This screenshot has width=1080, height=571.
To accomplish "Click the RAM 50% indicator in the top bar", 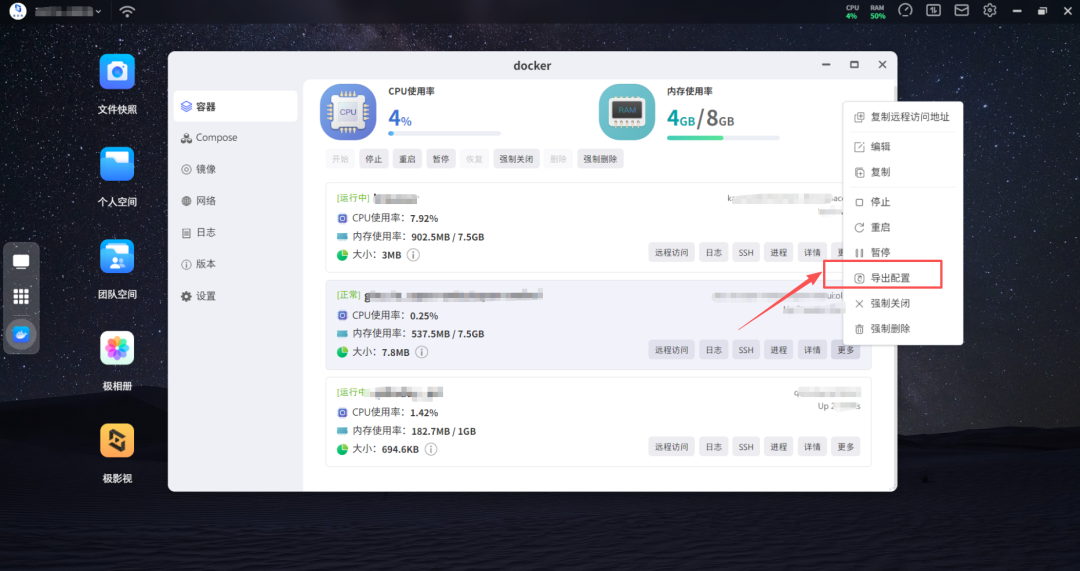I will click(x=877, y=12).
